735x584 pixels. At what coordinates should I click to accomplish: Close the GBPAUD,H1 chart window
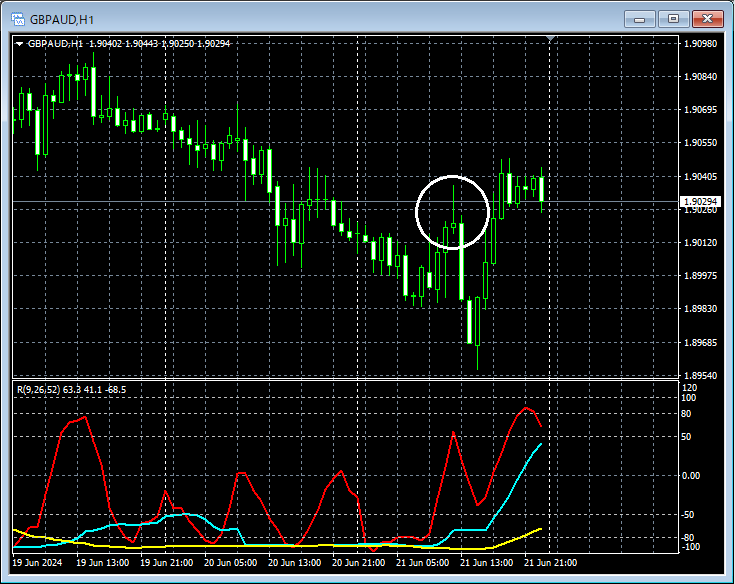[x=707, y=19]
